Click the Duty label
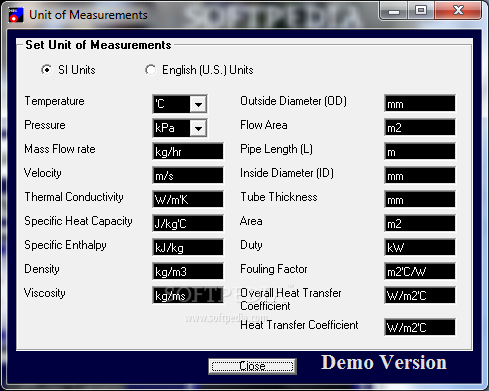This screenshot has height=391, width=489. [251, 245]
